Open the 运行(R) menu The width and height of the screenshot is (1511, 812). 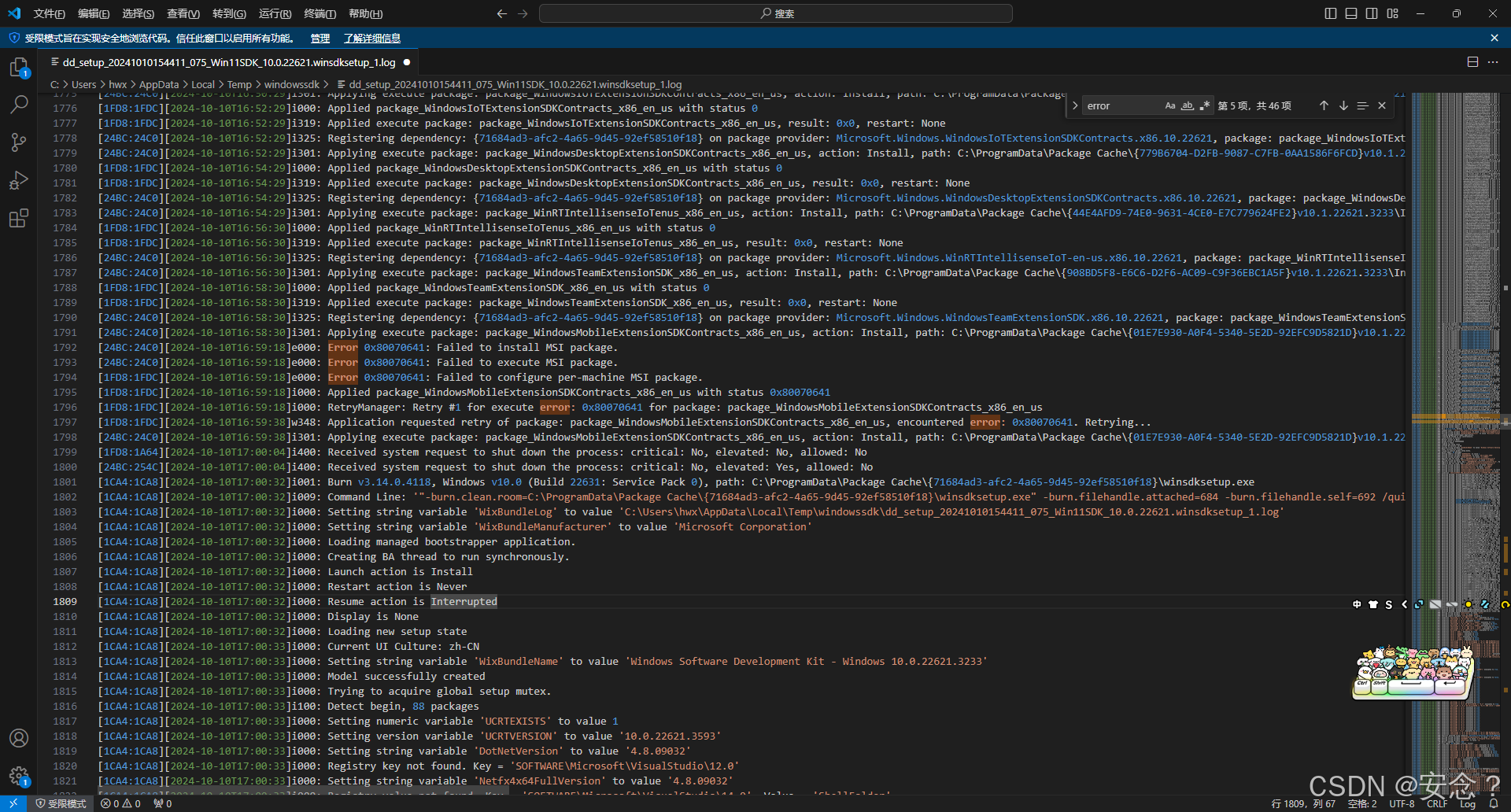point(275,13)
